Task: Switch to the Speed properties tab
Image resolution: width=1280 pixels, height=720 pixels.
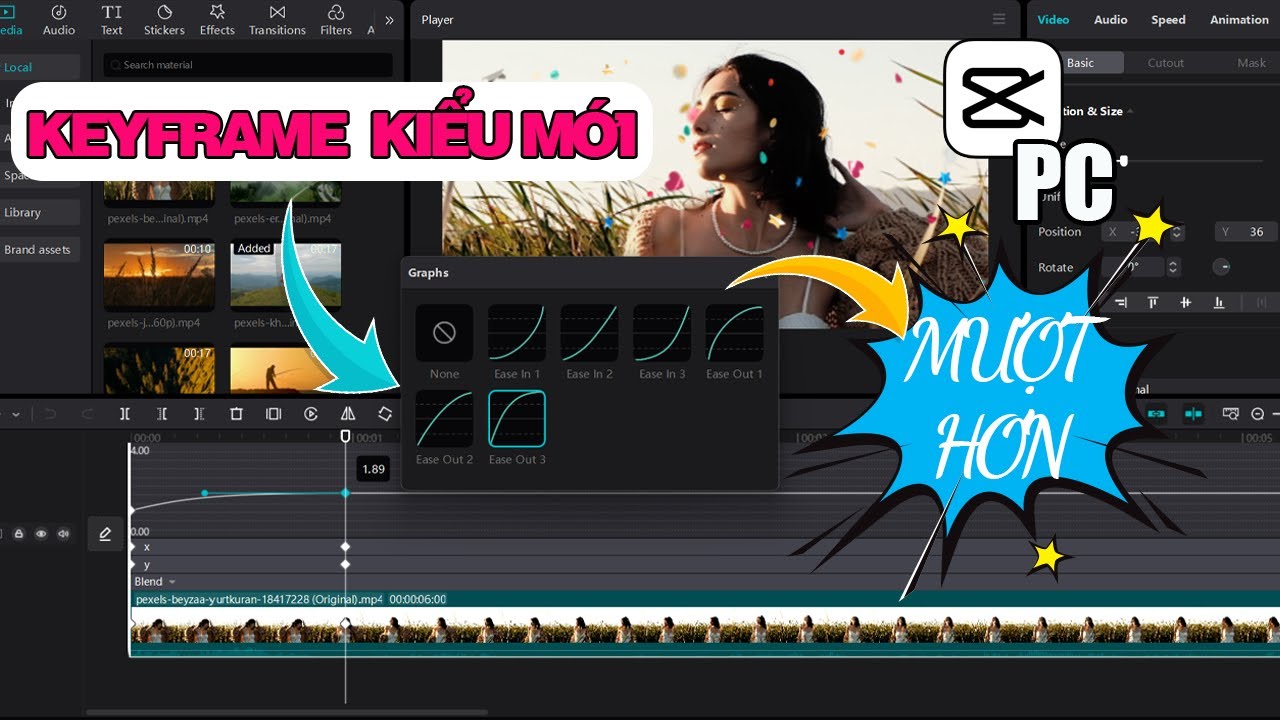Action: [1168, 20]
